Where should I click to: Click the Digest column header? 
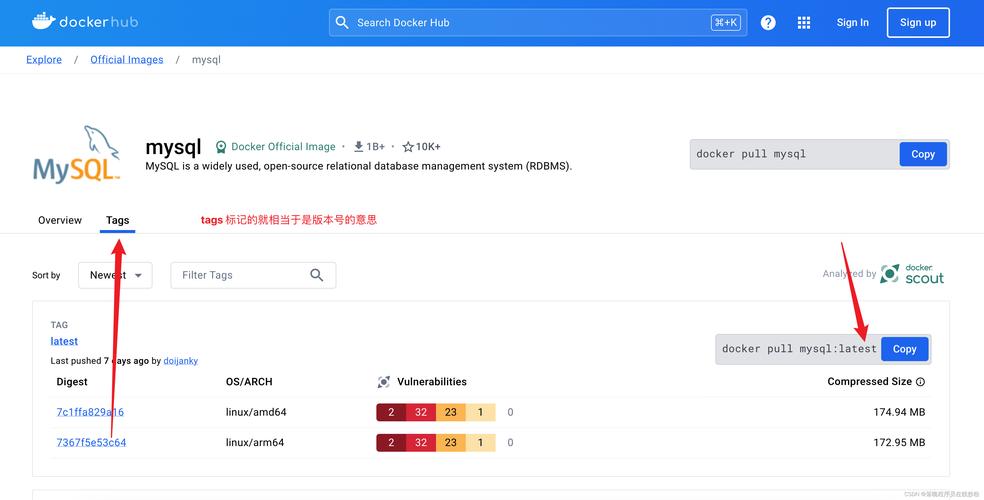point(72,381)
